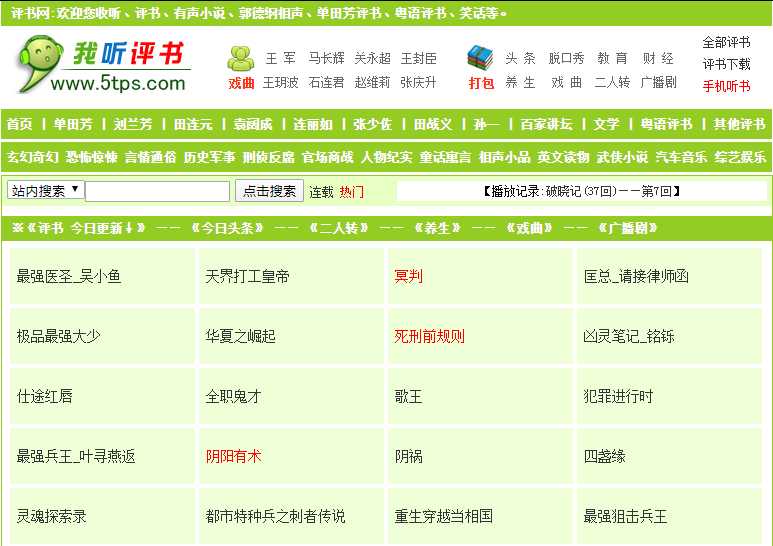
Task: Open book 最强医圣_吴小鱼
Action: click(69, 276)
